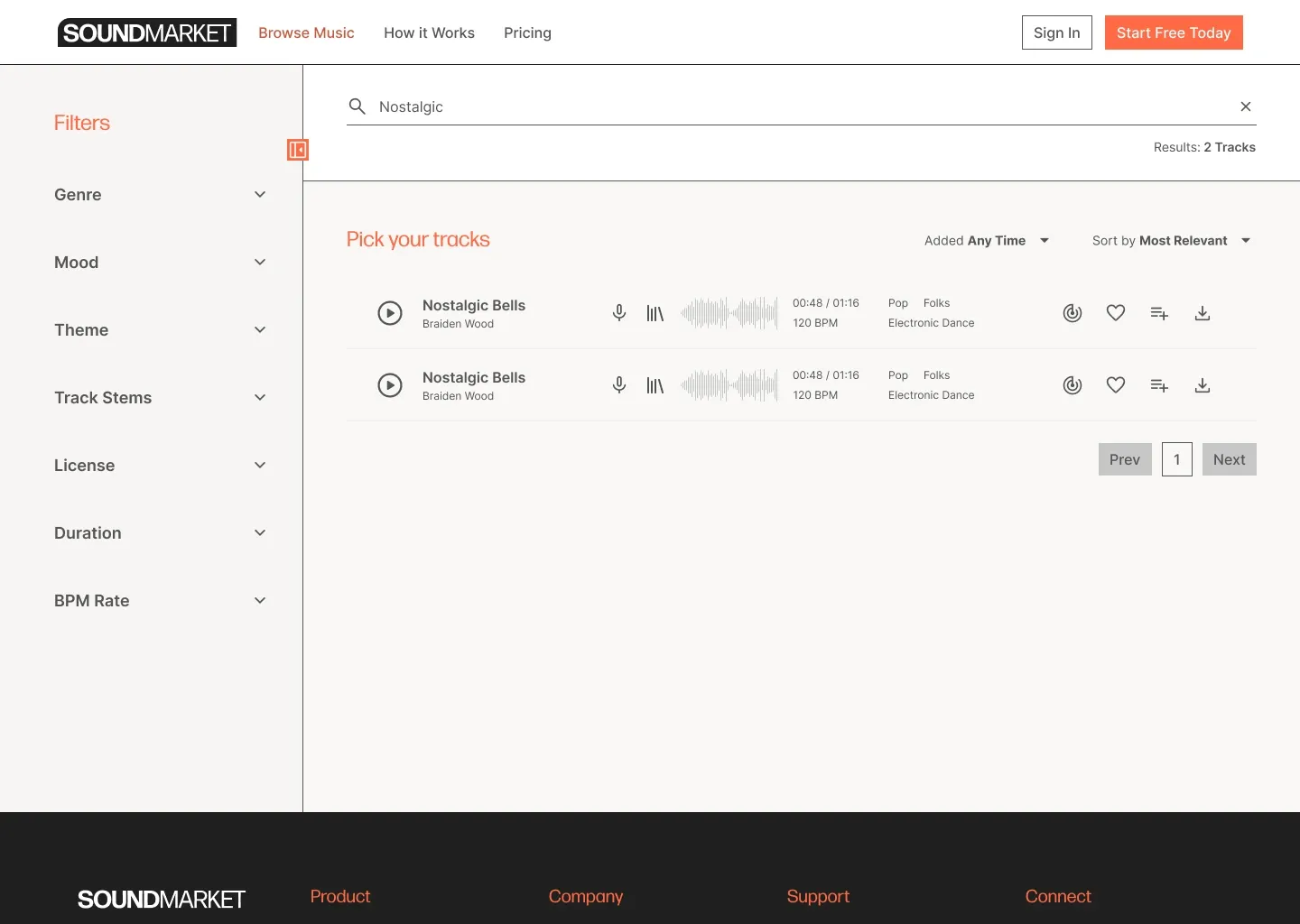Click the microphone icon on the second track

(619, 385)
